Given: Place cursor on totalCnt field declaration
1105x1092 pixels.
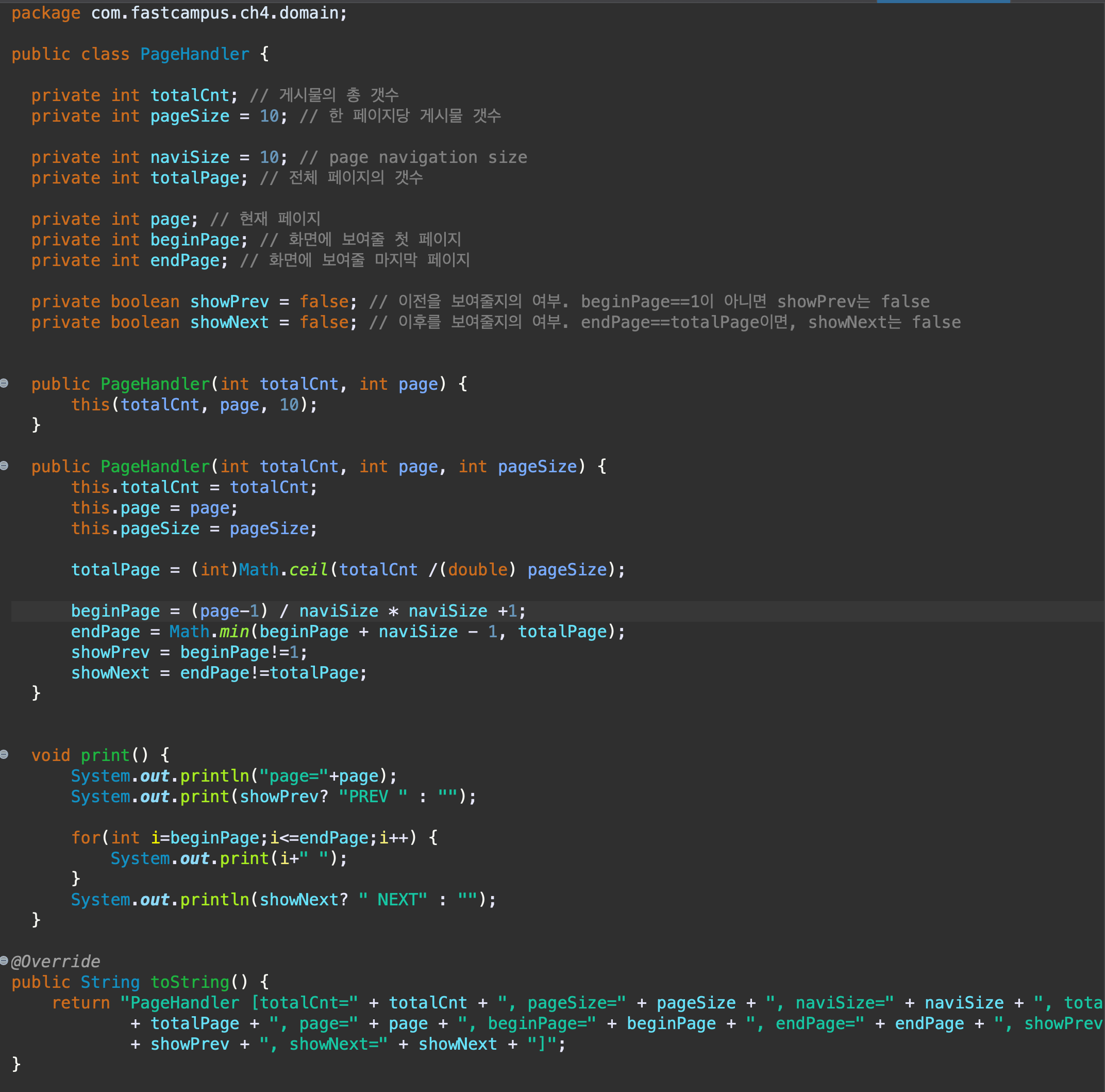Looking at the screenshot, I should [x=189, y=95].
